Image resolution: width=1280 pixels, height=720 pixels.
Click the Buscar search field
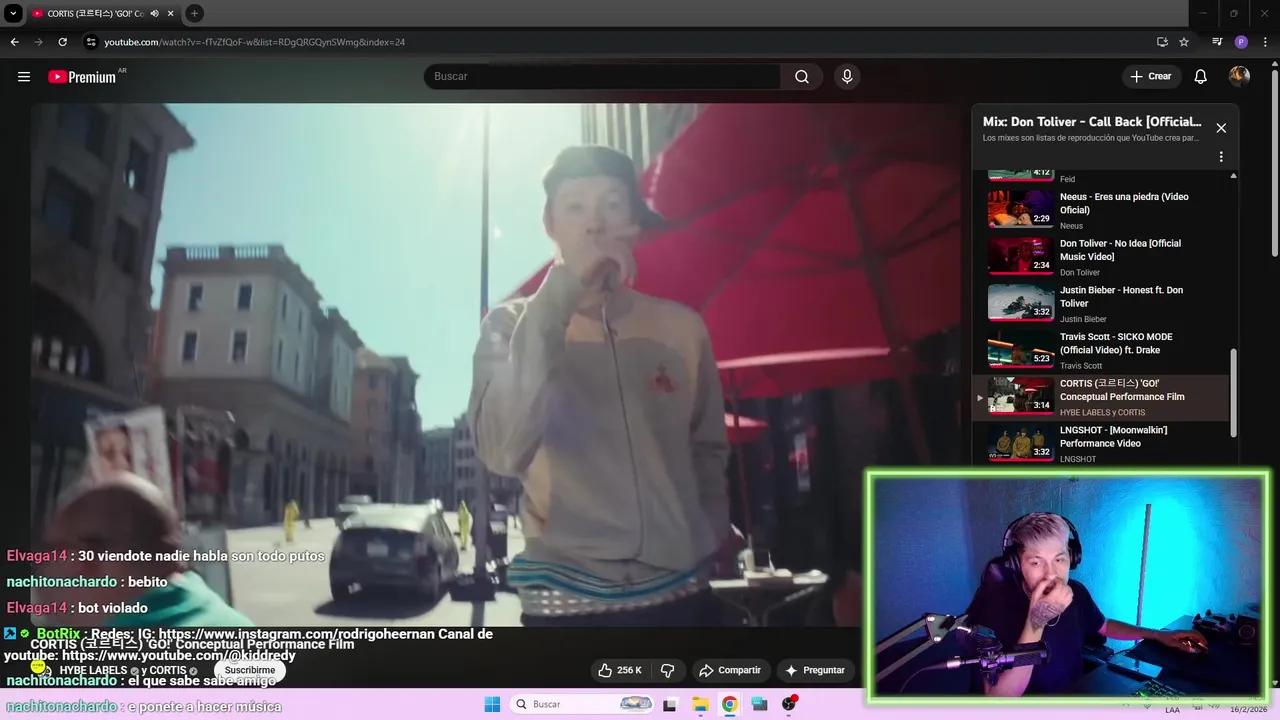click(603, 77)
